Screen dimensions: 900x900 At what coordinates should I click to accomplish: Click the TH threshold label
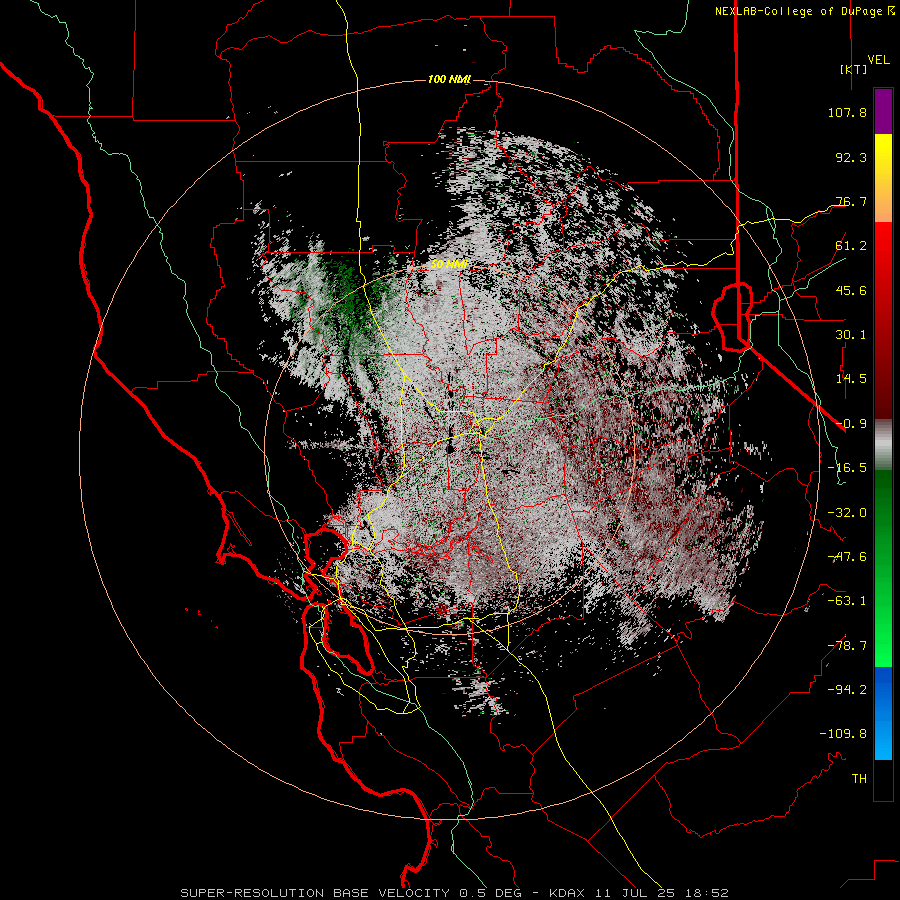click(859, 779)
